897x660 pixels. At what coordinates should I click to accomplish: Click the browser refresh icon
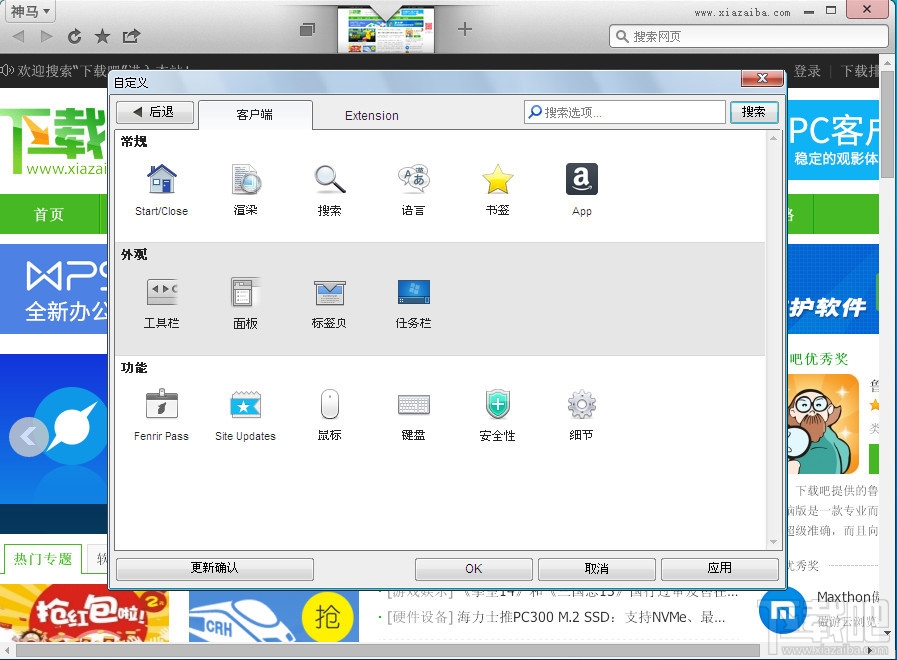click(x=74, y=36)
